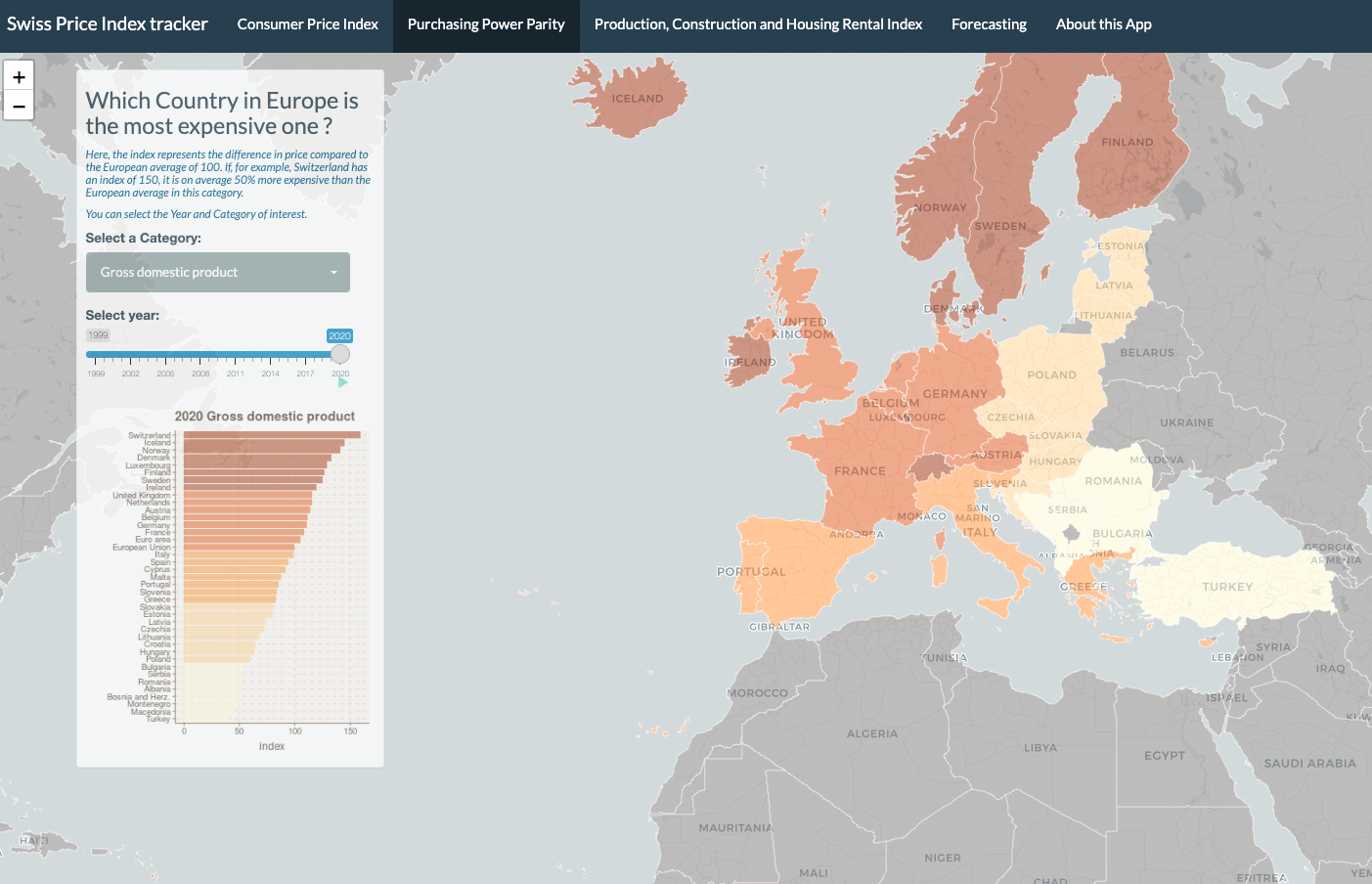Select Turkey on the map
1372x884 pixels.
coord(1227,585)
